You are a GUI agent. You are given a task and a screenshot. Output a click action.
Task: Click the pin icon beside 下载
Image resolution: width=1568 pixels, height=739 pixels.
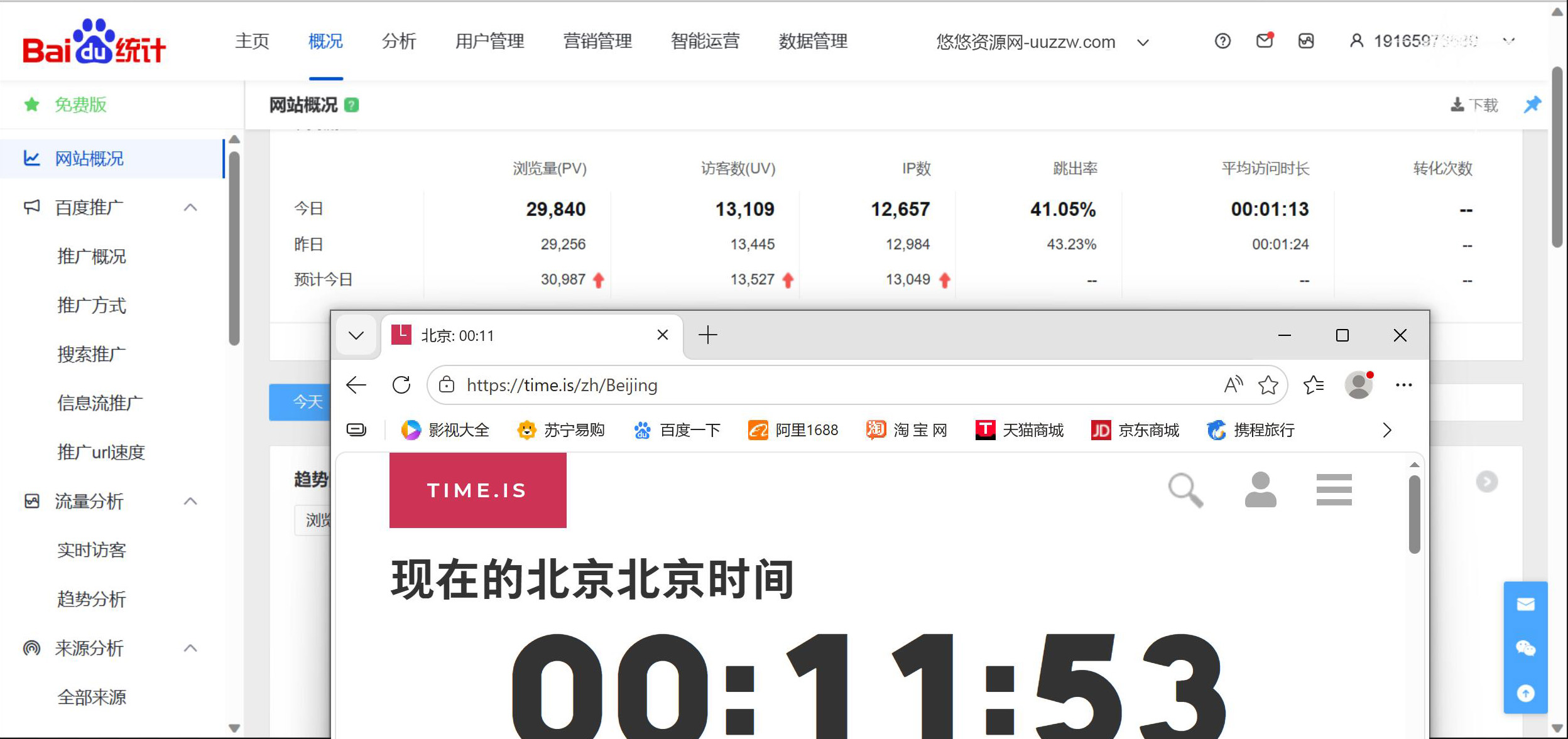click(x=1532, y=104)
